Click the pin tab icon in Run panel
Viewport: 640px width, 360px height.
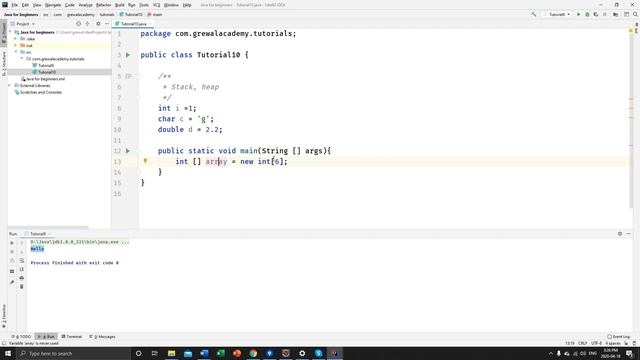[12, 282]
